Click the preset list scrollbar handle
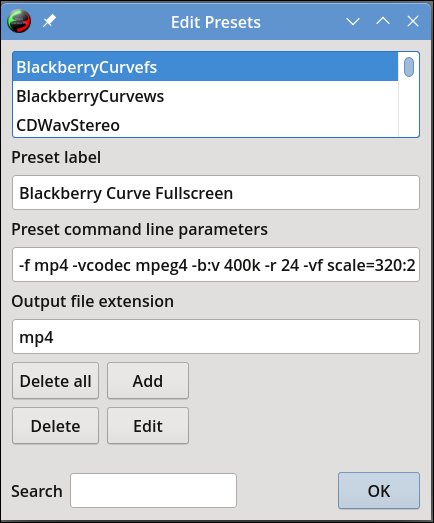Image resolution: width=434 pixels, height=523 pixels. coord(409,67)
